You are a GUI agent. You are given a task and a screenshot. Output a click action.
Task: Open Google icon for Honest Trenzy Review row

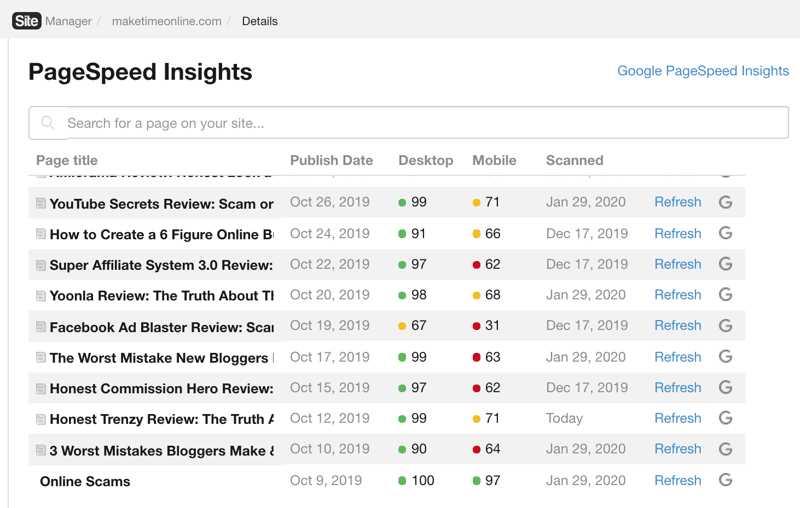point(726,418)
